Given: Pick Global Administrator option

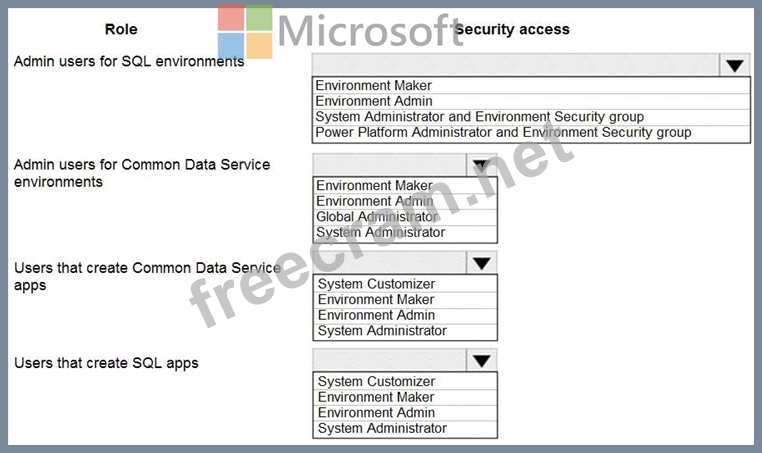Looking at the screenshot, I should 377,217.
